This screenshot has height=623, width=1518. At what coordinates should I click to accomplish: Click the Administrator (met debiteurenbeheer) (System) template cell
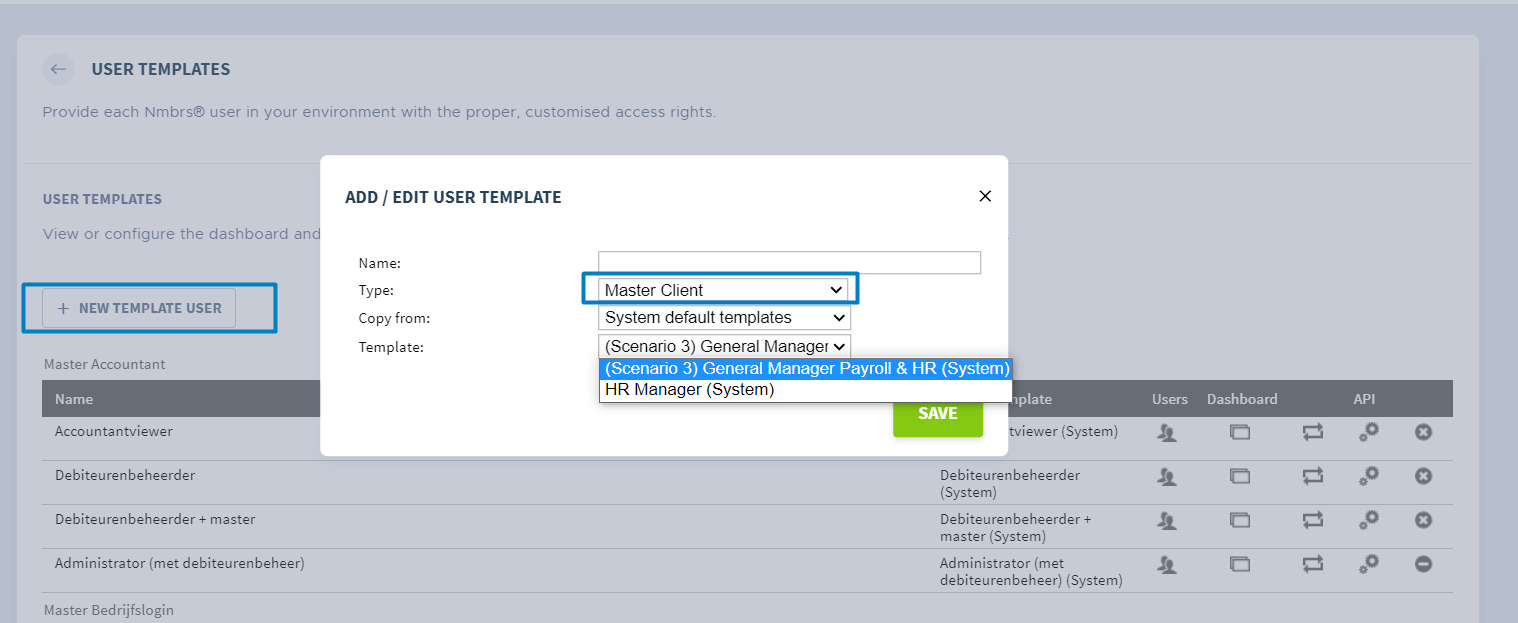[1031, 571]
